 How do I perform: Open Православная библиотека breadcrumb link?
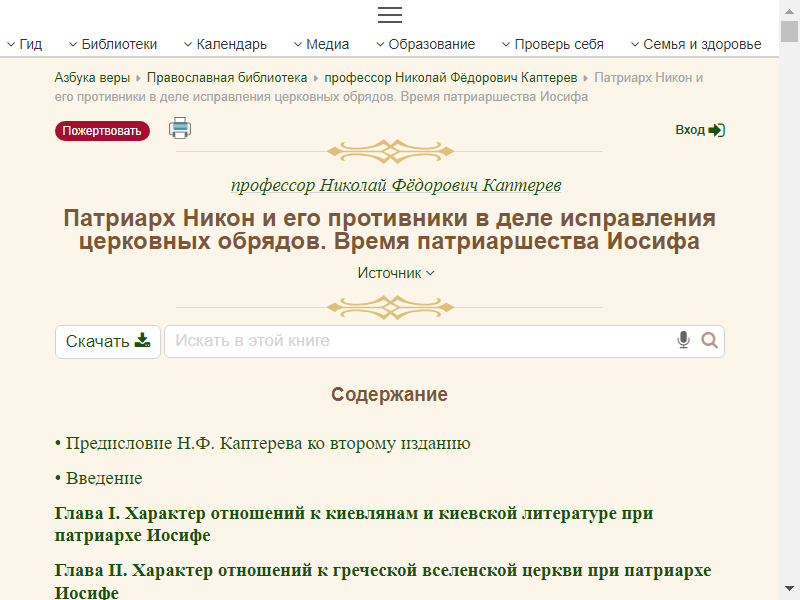(227, 78)
